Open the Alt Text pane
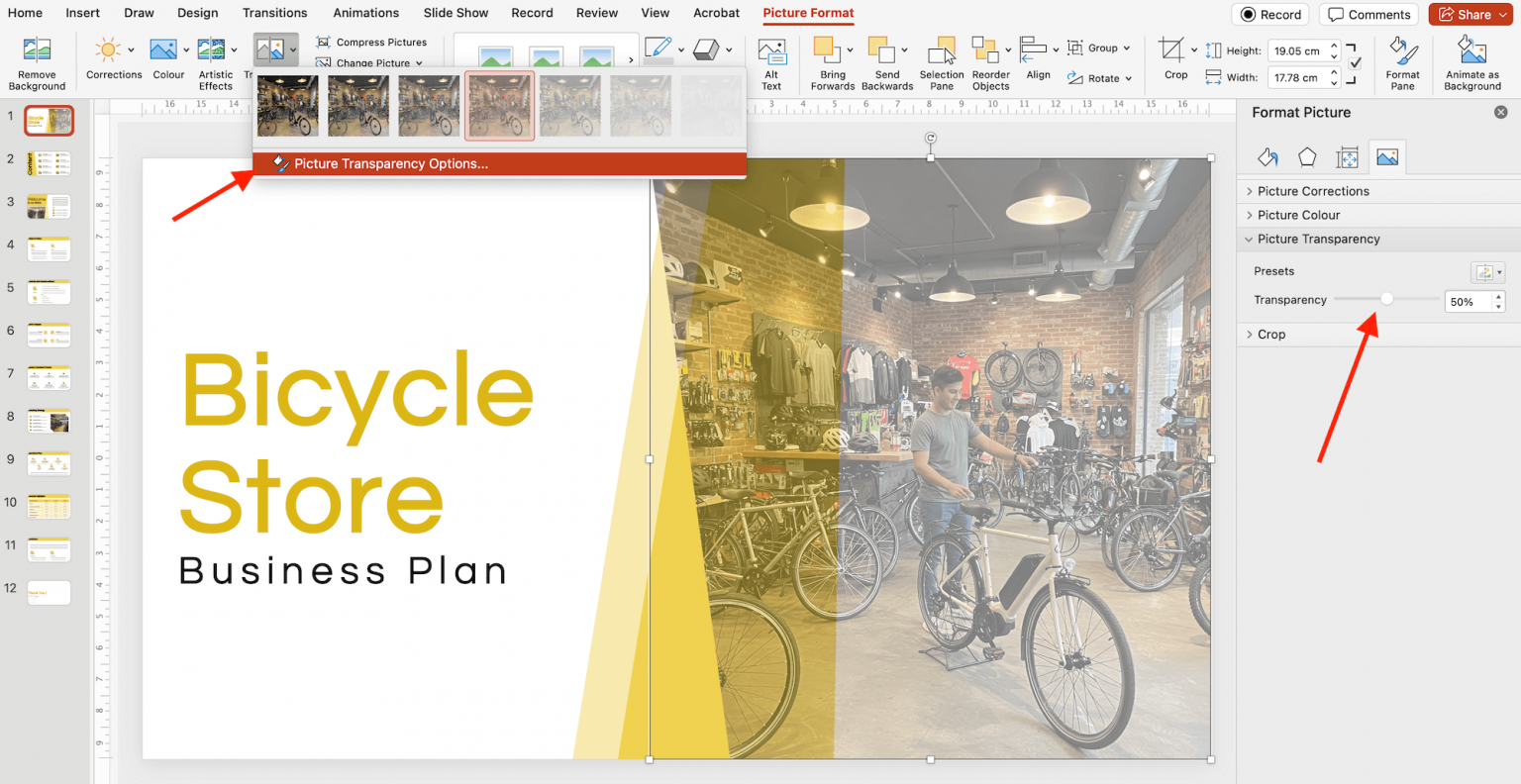 coord(772,61)
